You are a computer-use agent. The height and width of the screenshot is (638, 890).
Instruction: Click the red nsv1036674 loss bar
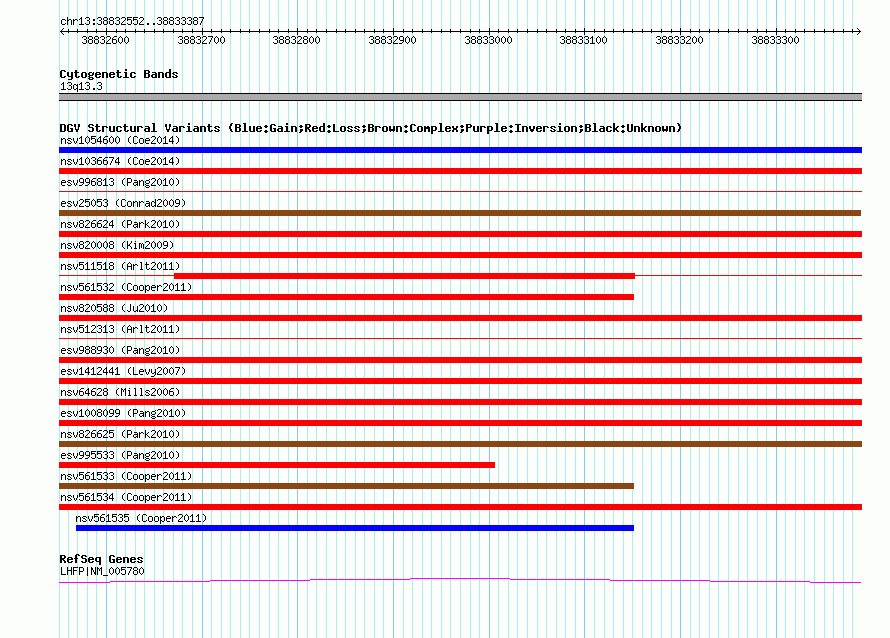click(460, 171)
